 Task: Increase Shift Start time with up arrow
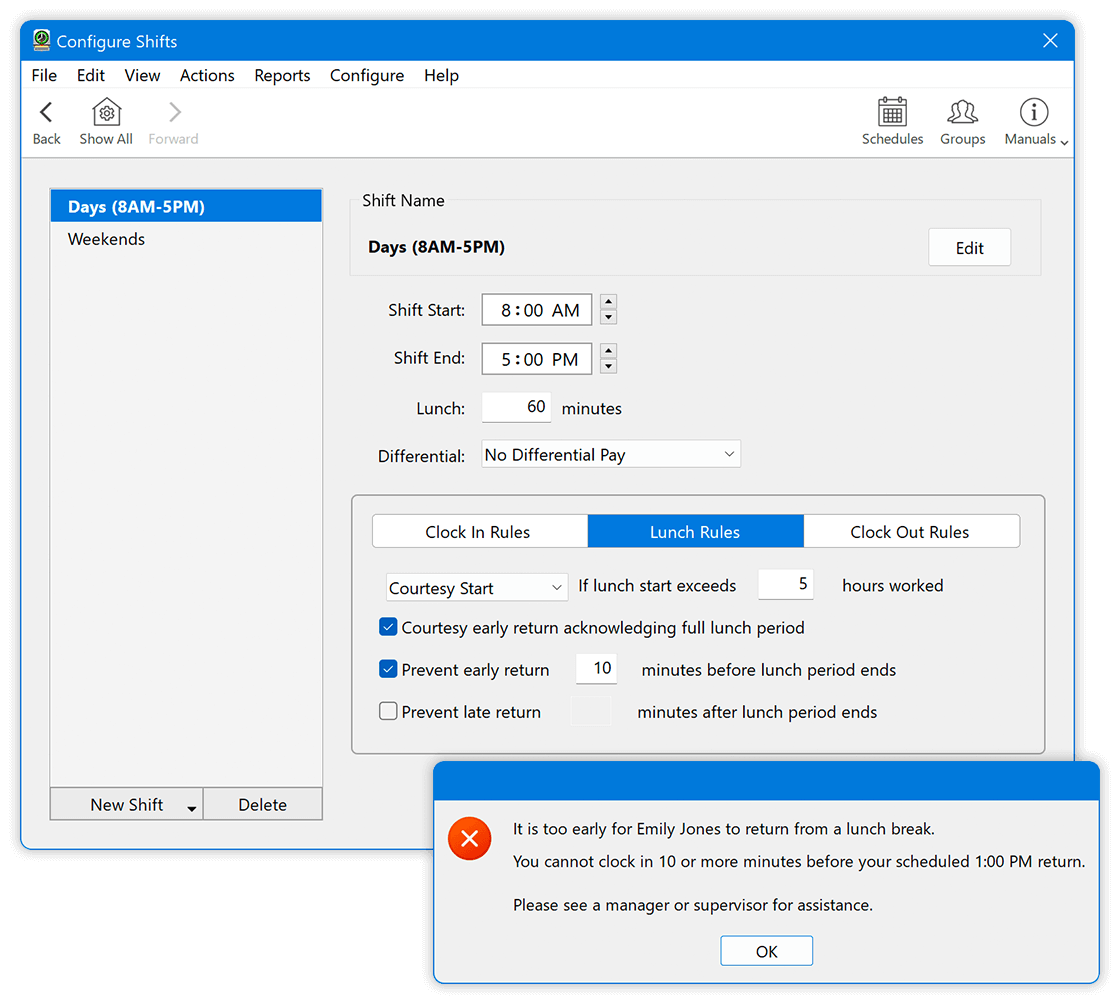609,302
